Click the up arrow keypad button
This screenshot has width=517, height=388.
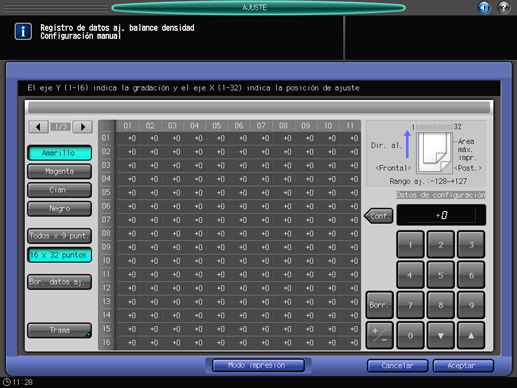point(471,336)
